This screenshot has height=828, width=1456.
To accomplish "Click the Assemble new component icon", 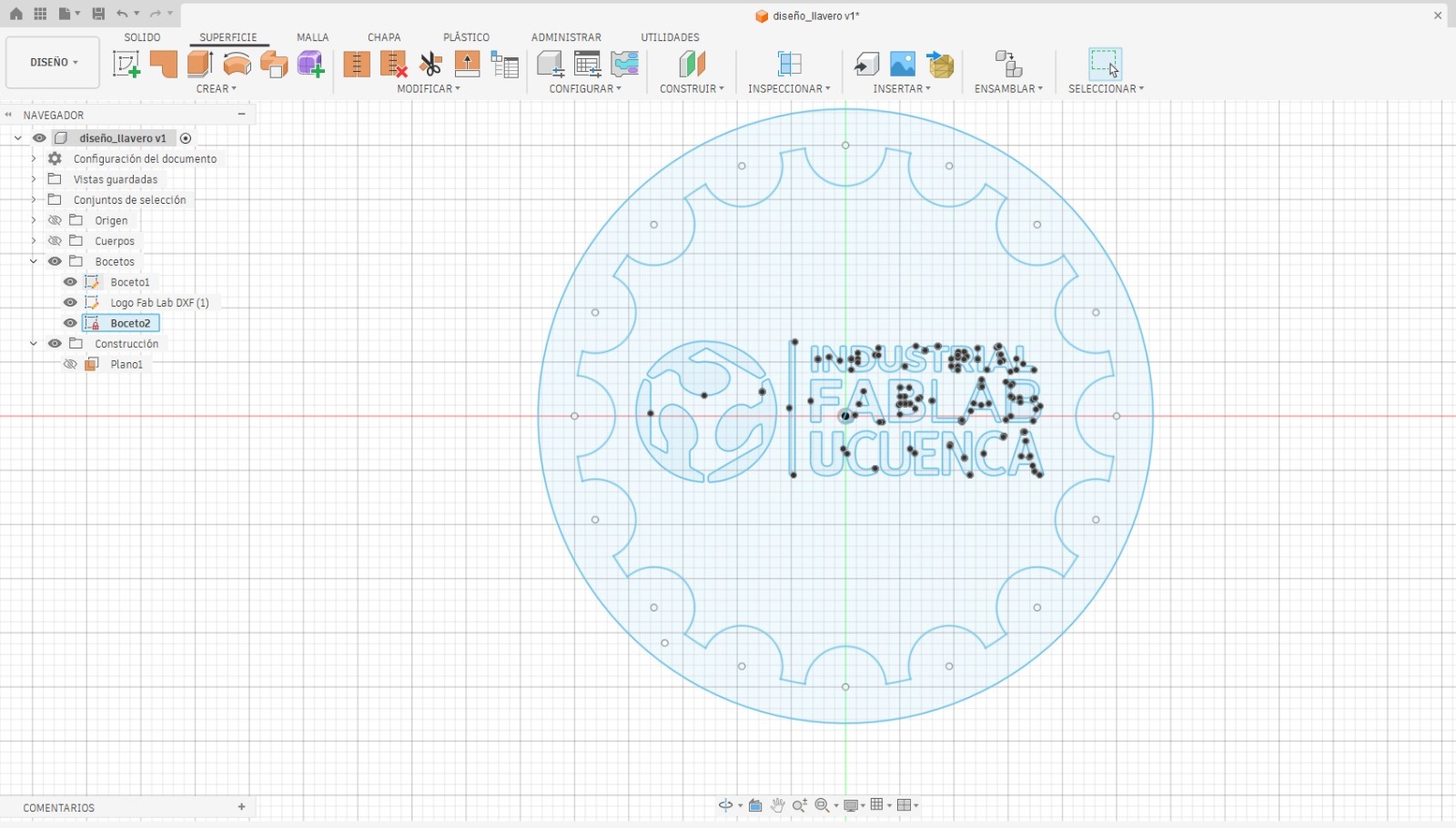I will click(1008, 64).
